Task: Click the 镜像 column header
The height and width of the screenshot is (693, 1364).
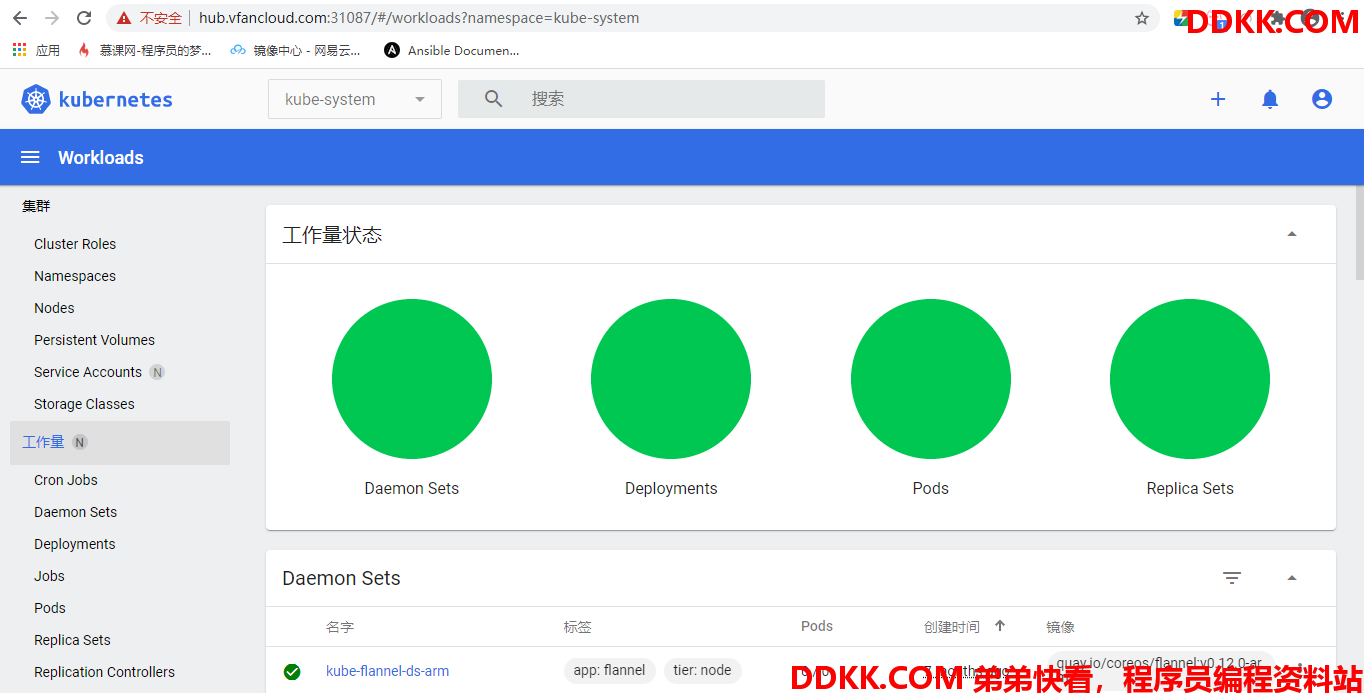Action: click(x=1060, y=627)
